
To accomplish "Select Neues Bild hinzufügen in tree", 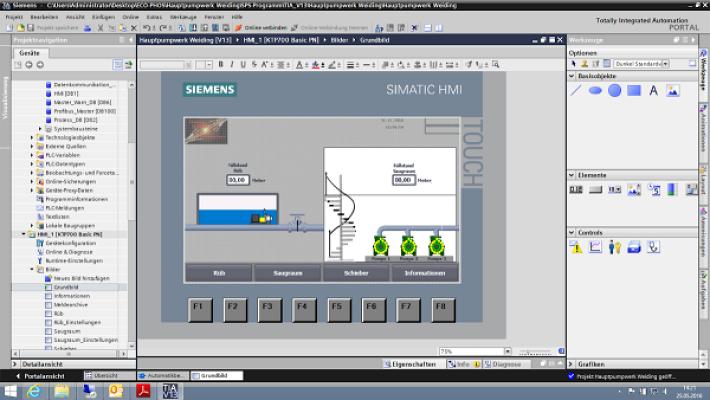I will click(x=82, y=278).
